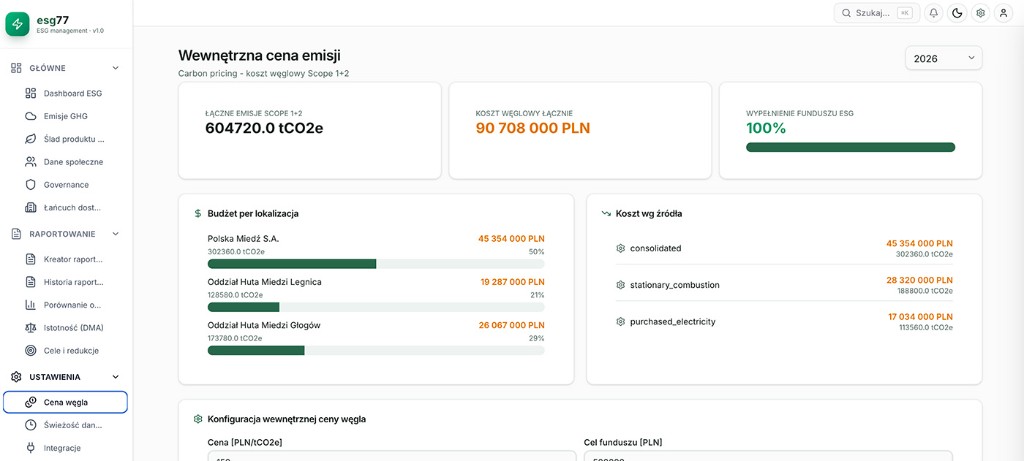Image resolution: width=1024 pixels, height=461 pixels.
Task: Click the dollar icon by Budżet per lokalizacja
Action: (x=198, y=214)
